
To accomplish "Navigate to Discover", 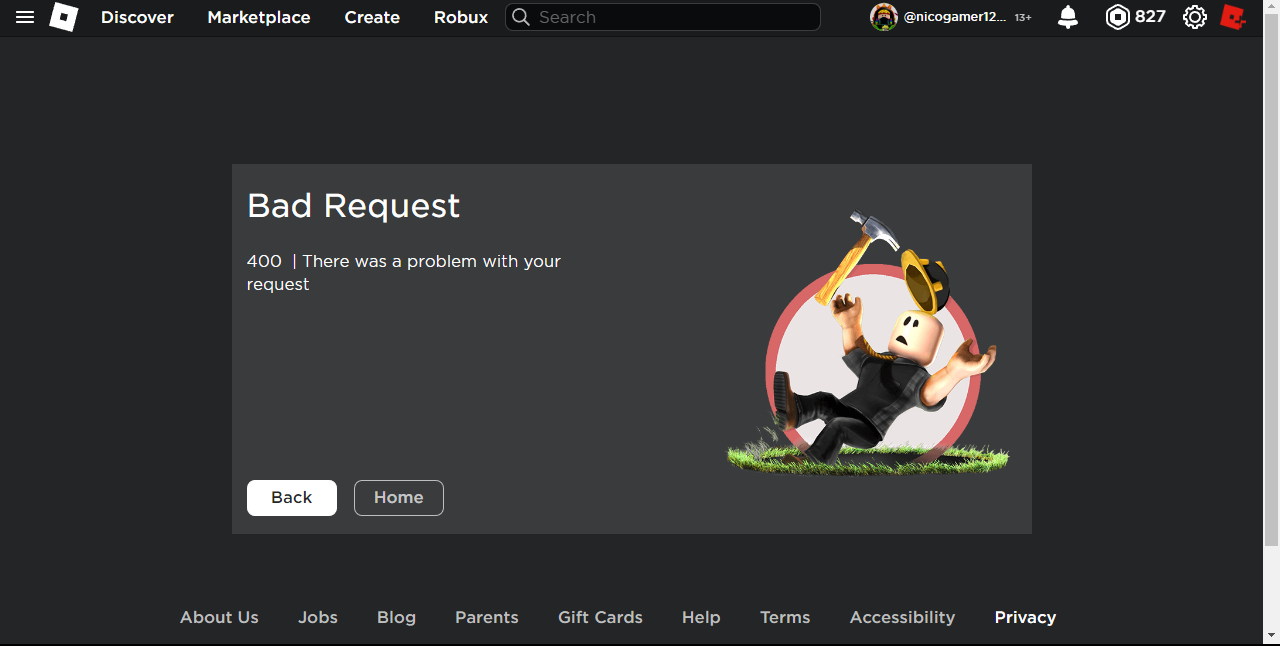I will [137, 17].
